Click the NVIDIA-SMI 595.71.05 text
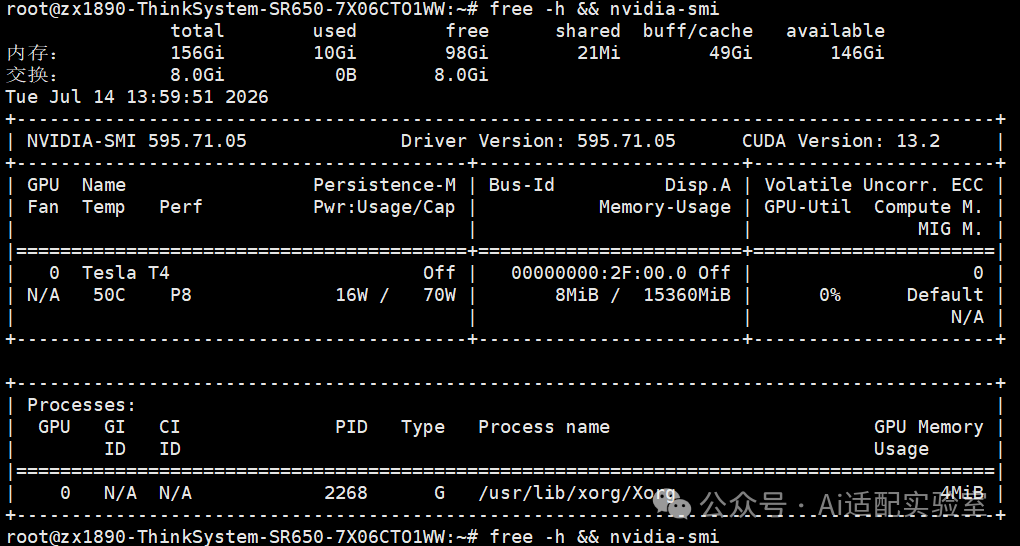This screenshot has width=1020, height=546. click(137, 141)
